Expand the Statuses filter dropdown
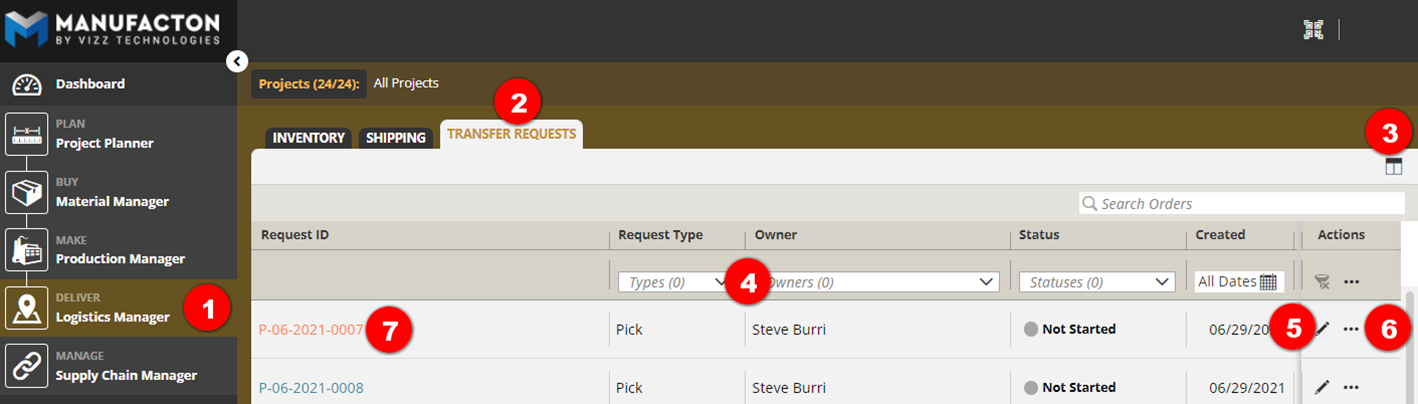Viewport: 1418px width, 404px height. pyautogui.click(x=1096, y=282)
